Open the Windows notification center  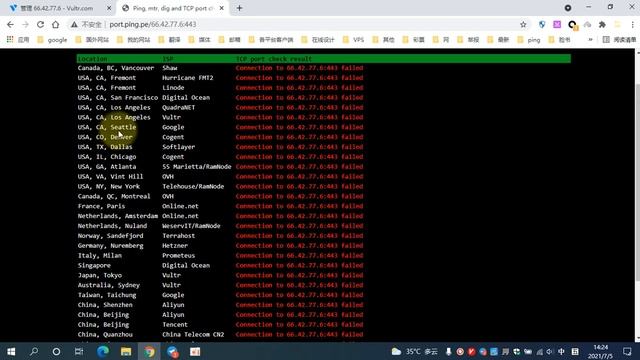point(627,351)
